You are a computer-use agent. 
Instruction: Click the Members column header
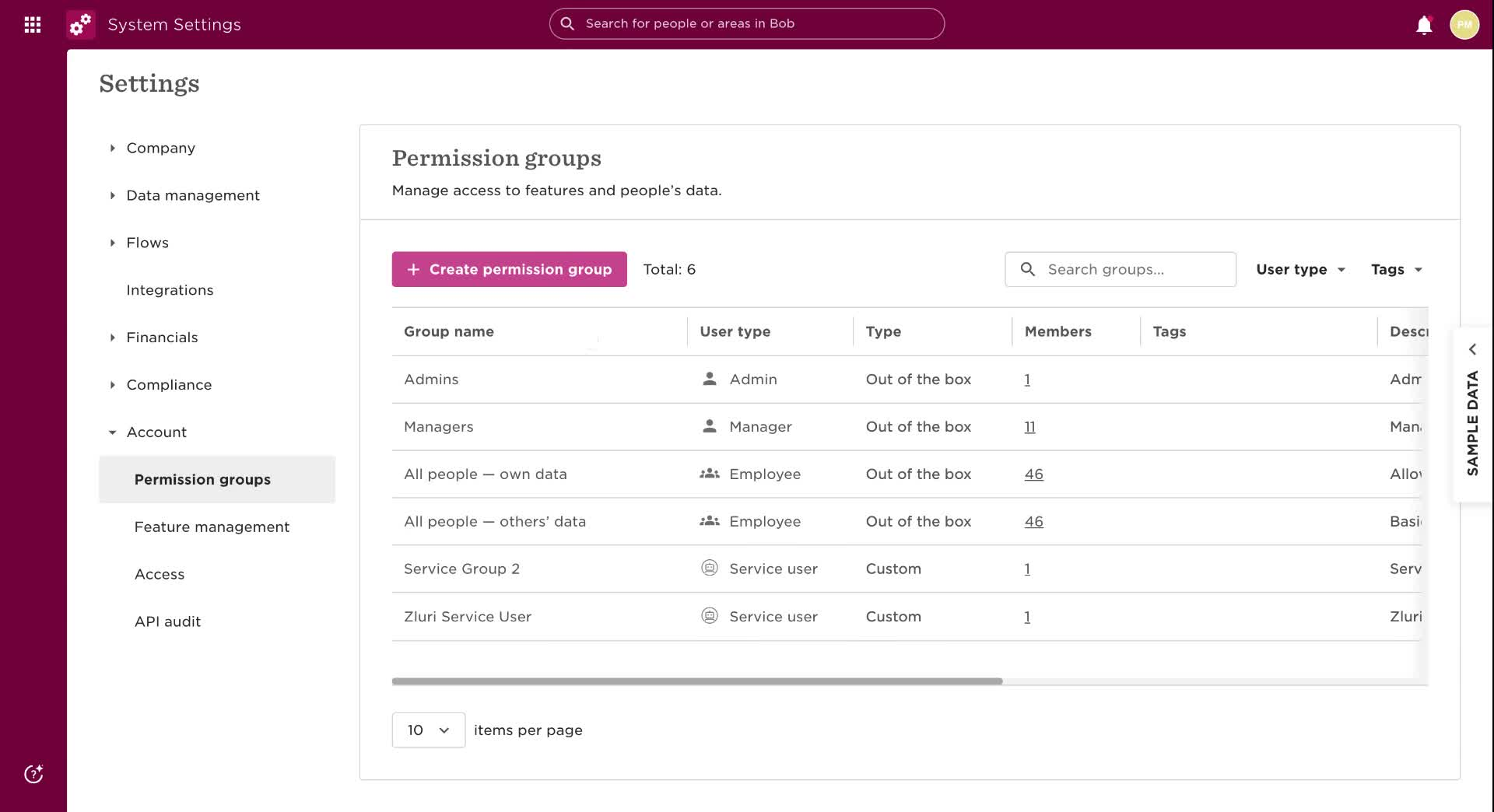tap(1057, 331)
